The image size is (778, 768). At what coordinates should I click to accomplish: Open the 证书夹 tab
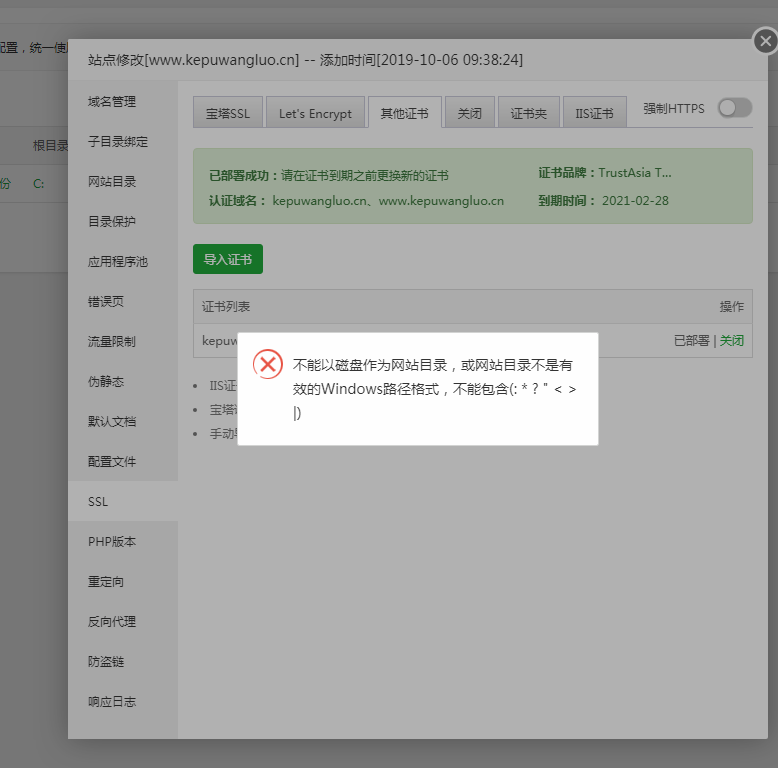coord(528,113)
